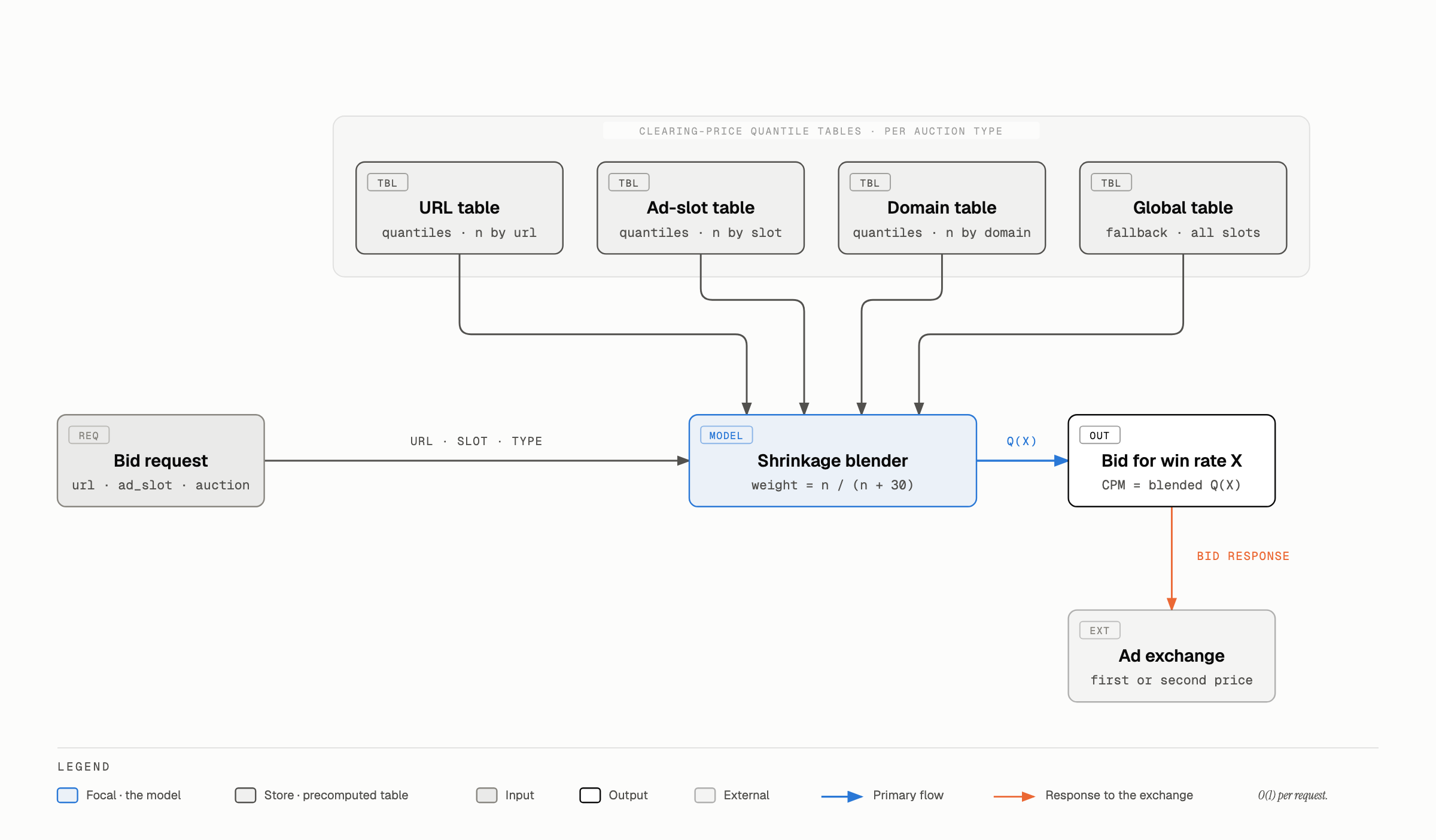This screenshot has height=840, width=1436.
Task: Click the blue Focal legend swatch
Action: coord(68,795)
